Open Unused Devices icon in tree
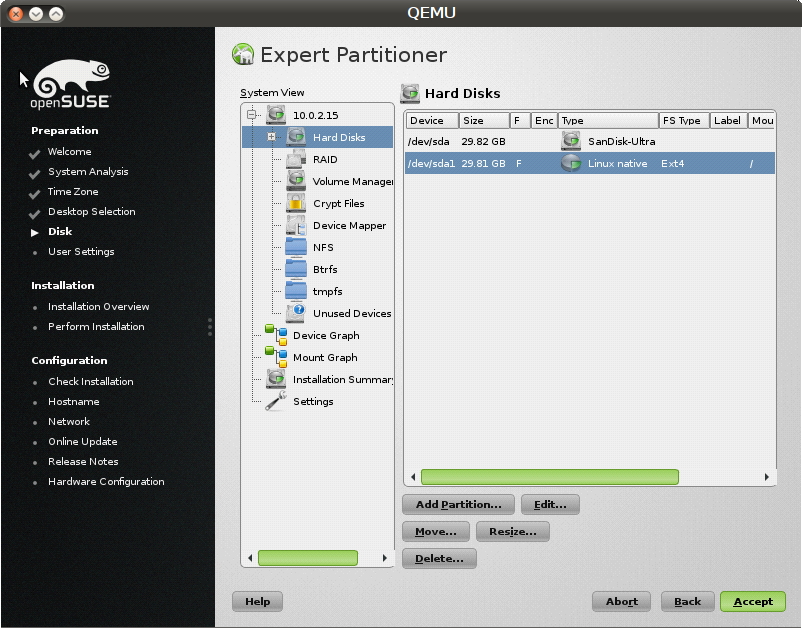Image resolution: width=802 pixels, height=628 pixels. pos(296,313)
